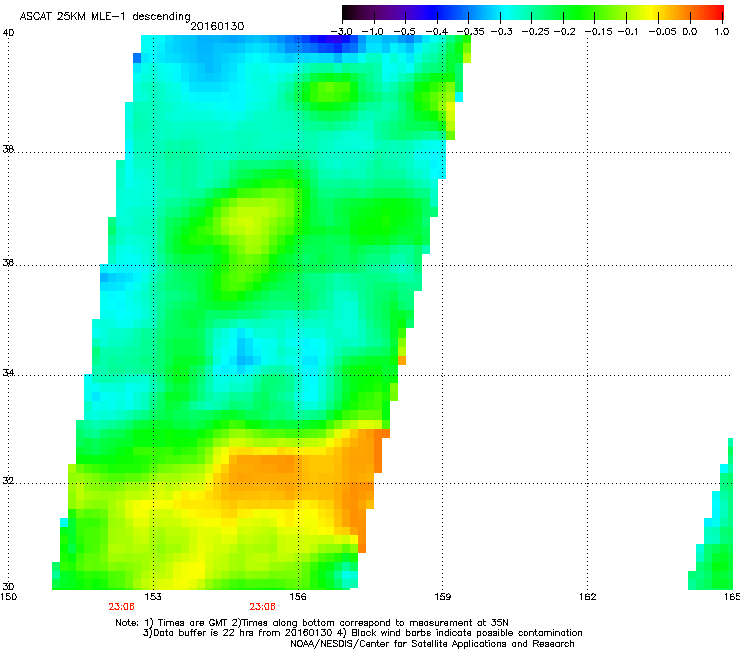Click the longitude 159 axis label
The image size is (740, 650).
tap(442, 597)
